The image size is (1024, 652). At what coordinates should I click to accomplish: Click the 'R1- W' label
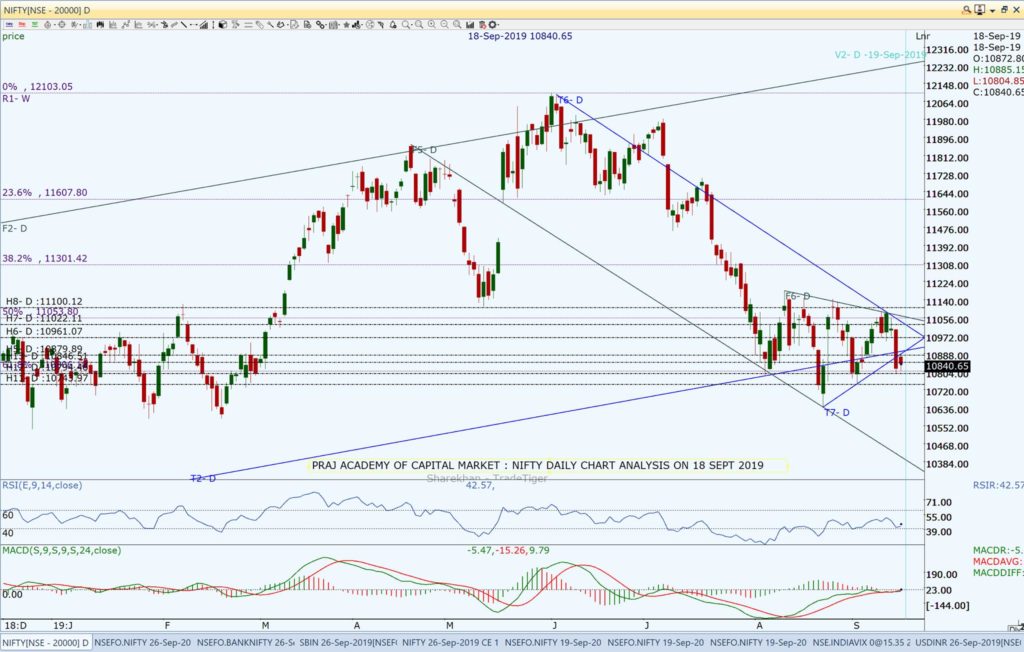[x=16, y=99]
